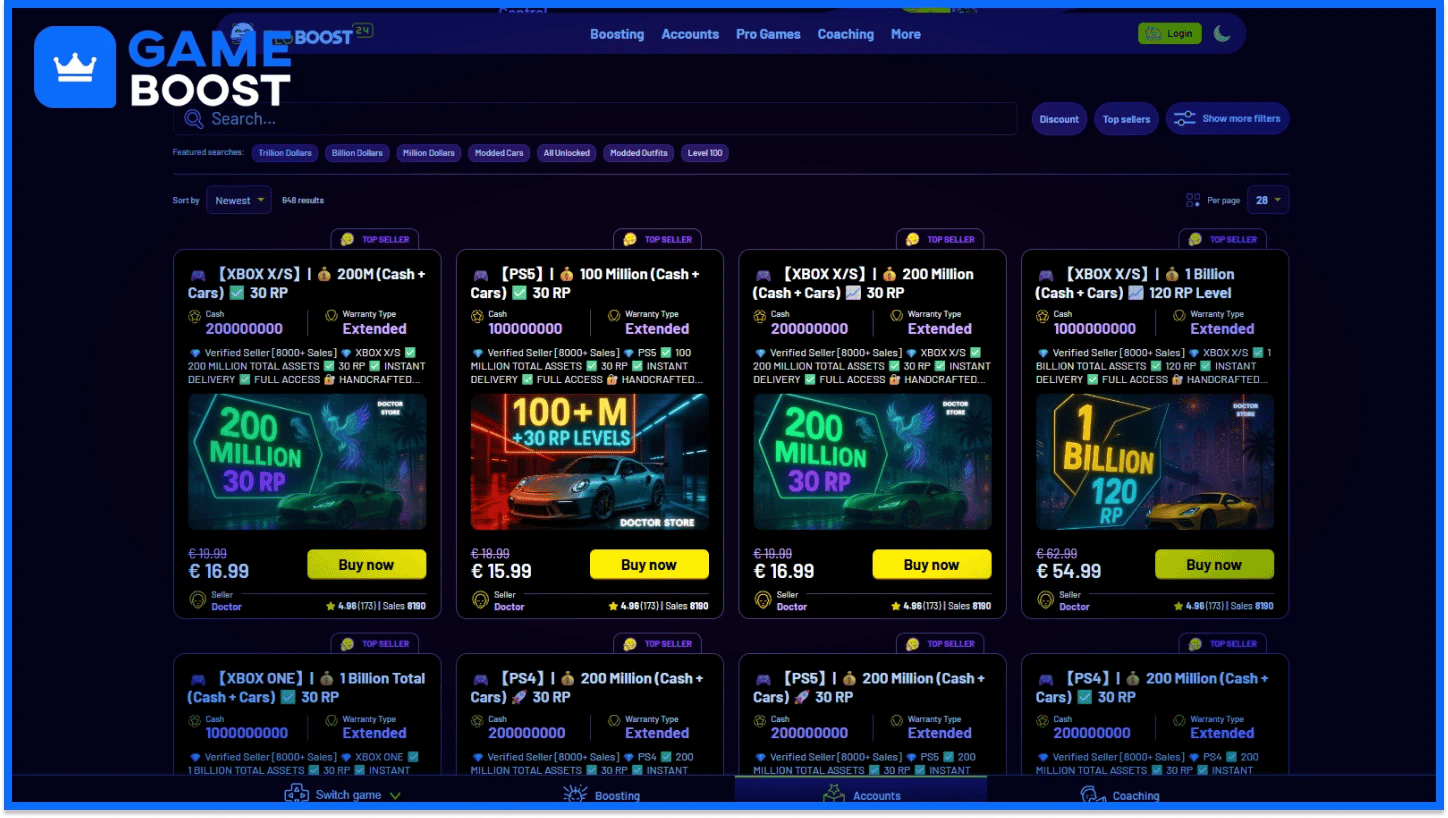
Task: Click the Coaching icon in the bottom bar
Action: coord(1093,795)
